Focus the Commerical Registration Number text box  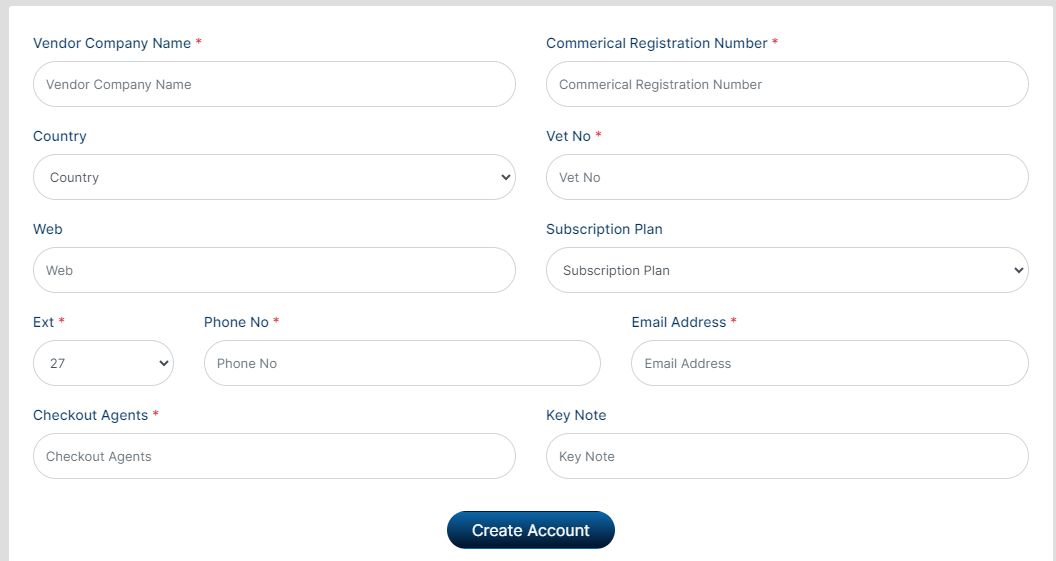click(x=787, y=85)
